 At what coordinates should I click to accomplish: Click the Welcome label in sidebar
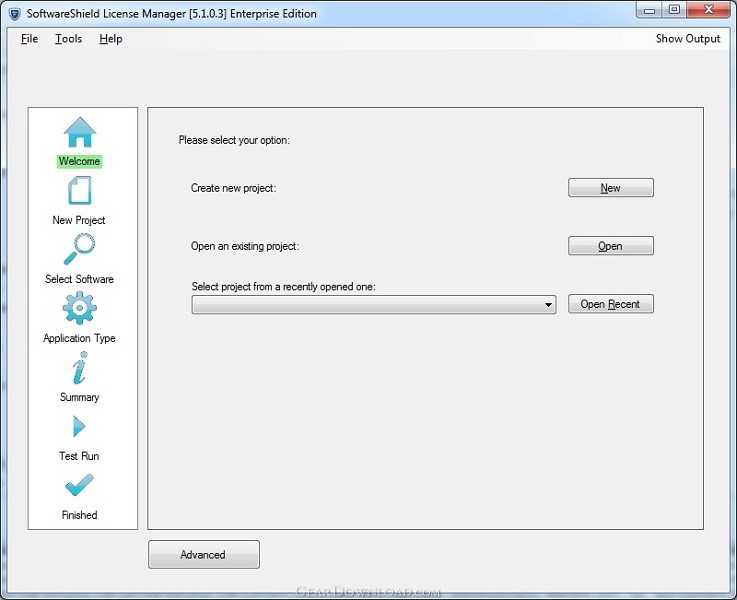79,161
